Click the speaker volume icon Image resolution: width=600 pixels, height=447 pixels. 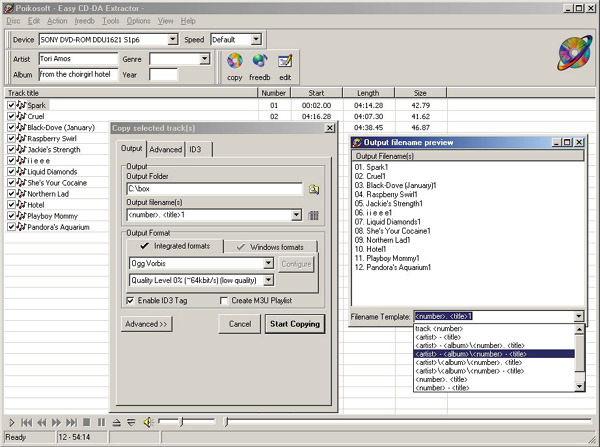point(148,423)
